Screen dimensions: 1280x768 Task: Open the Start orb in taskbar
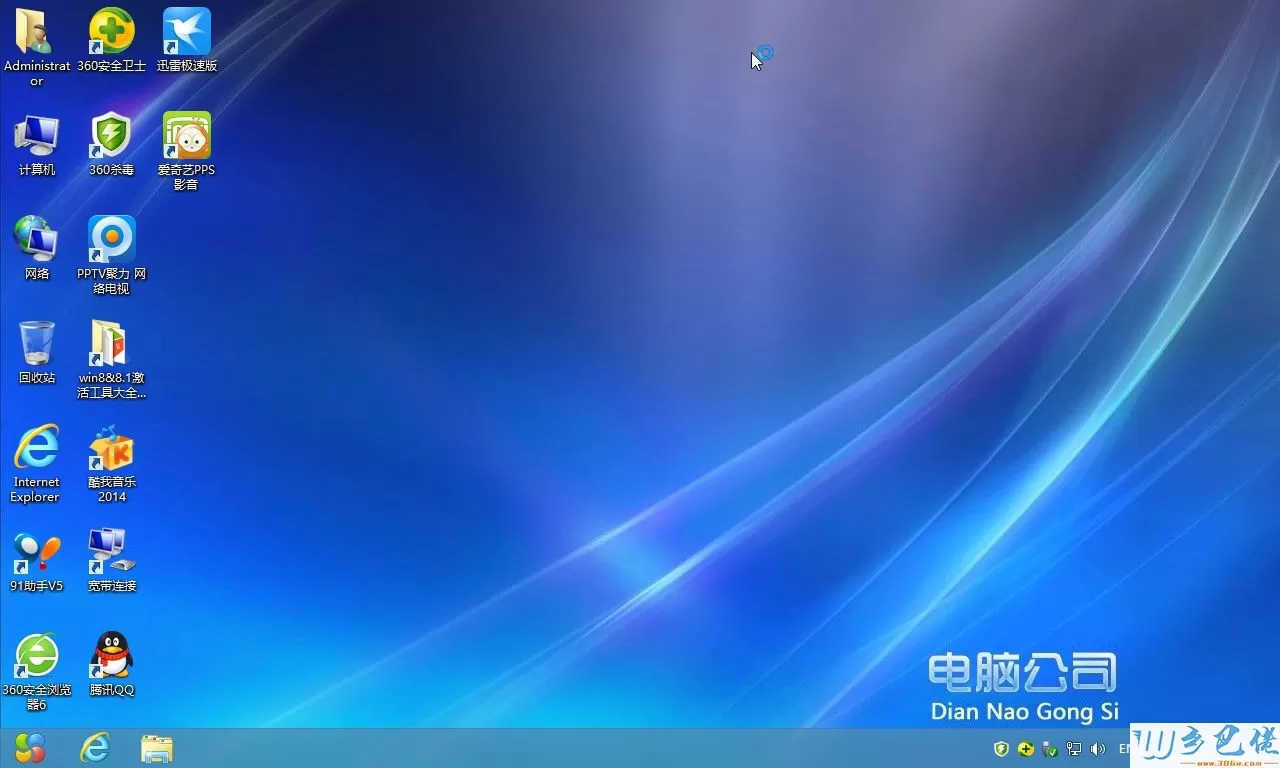[30, 748]
